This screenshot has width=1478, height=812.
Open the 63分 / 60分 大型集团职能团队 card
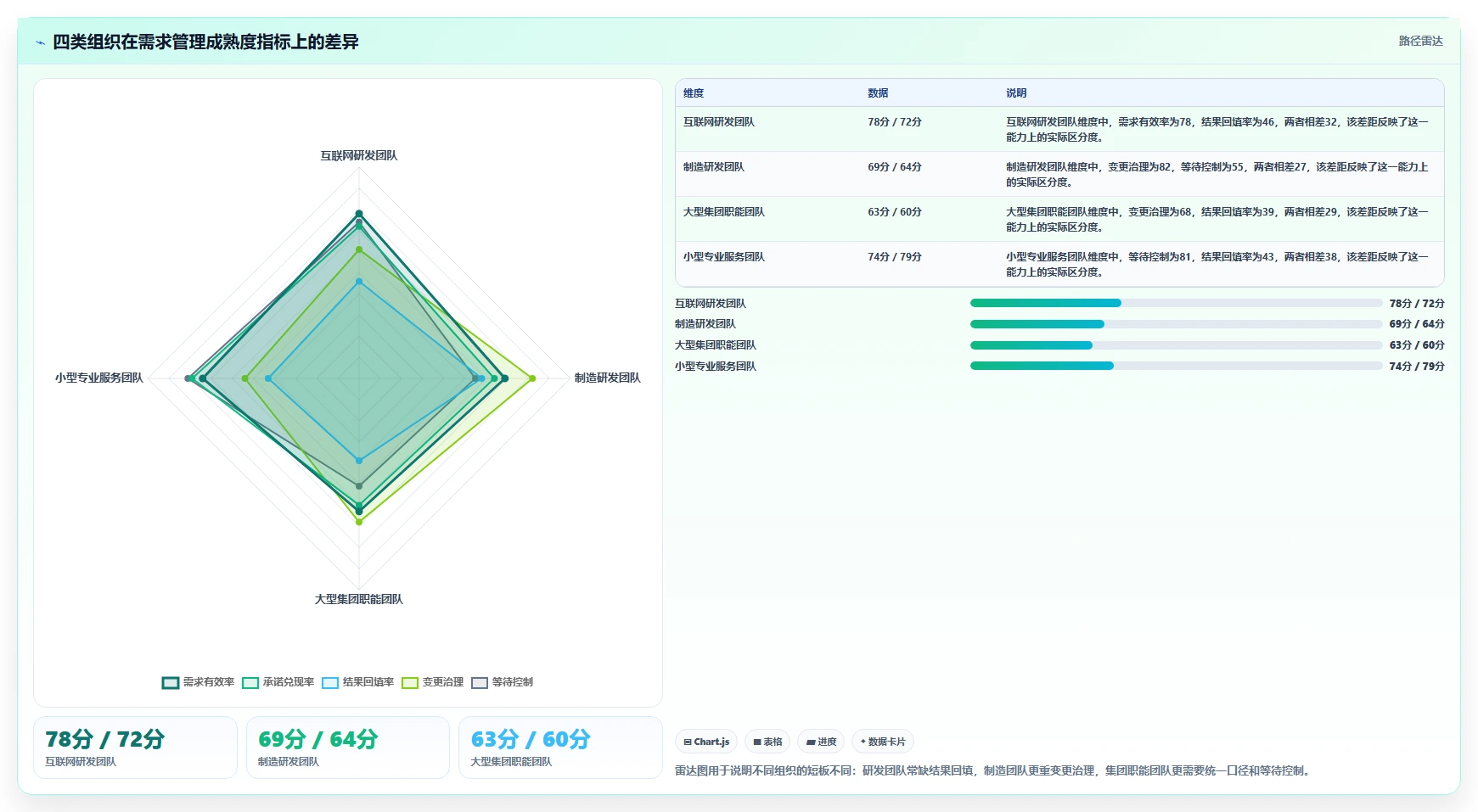[560, 748]
